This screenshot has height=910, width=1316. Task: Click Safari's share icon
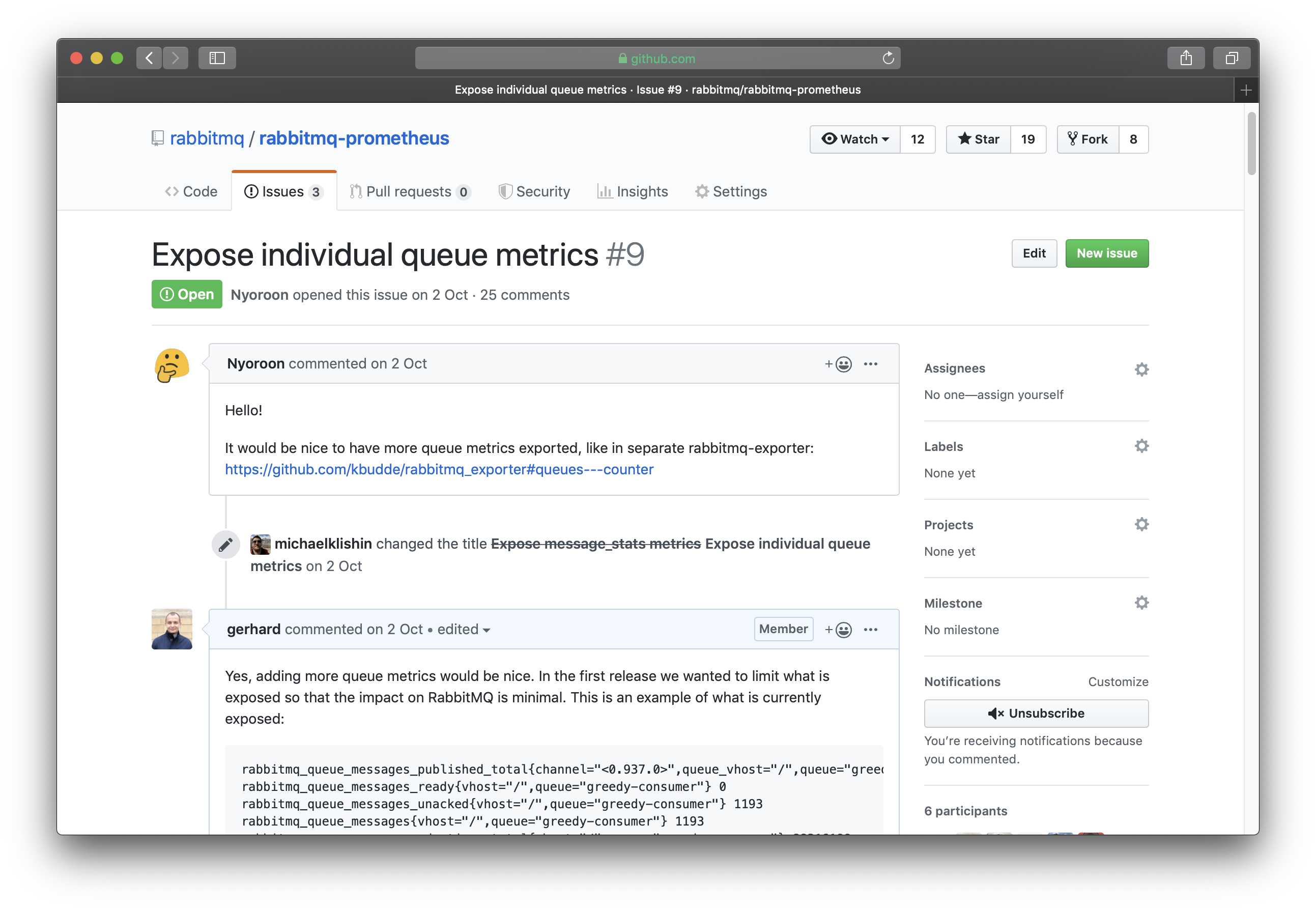1186,58
